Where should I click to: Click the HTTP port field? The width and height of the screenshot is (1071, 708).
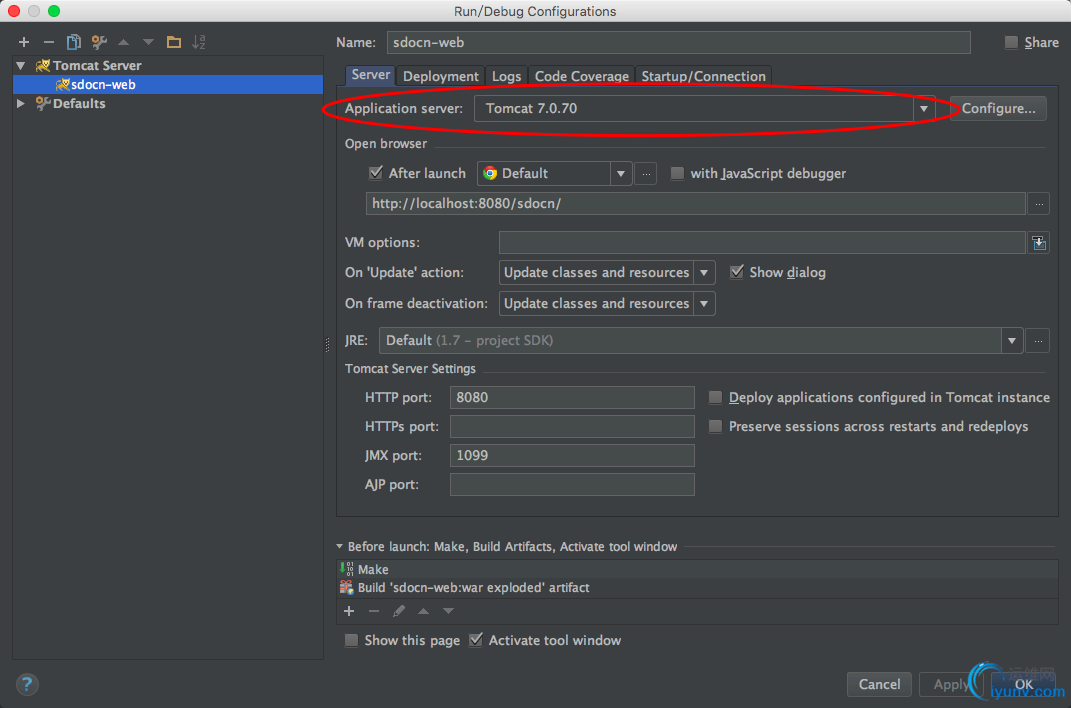[x=572, y=397]
